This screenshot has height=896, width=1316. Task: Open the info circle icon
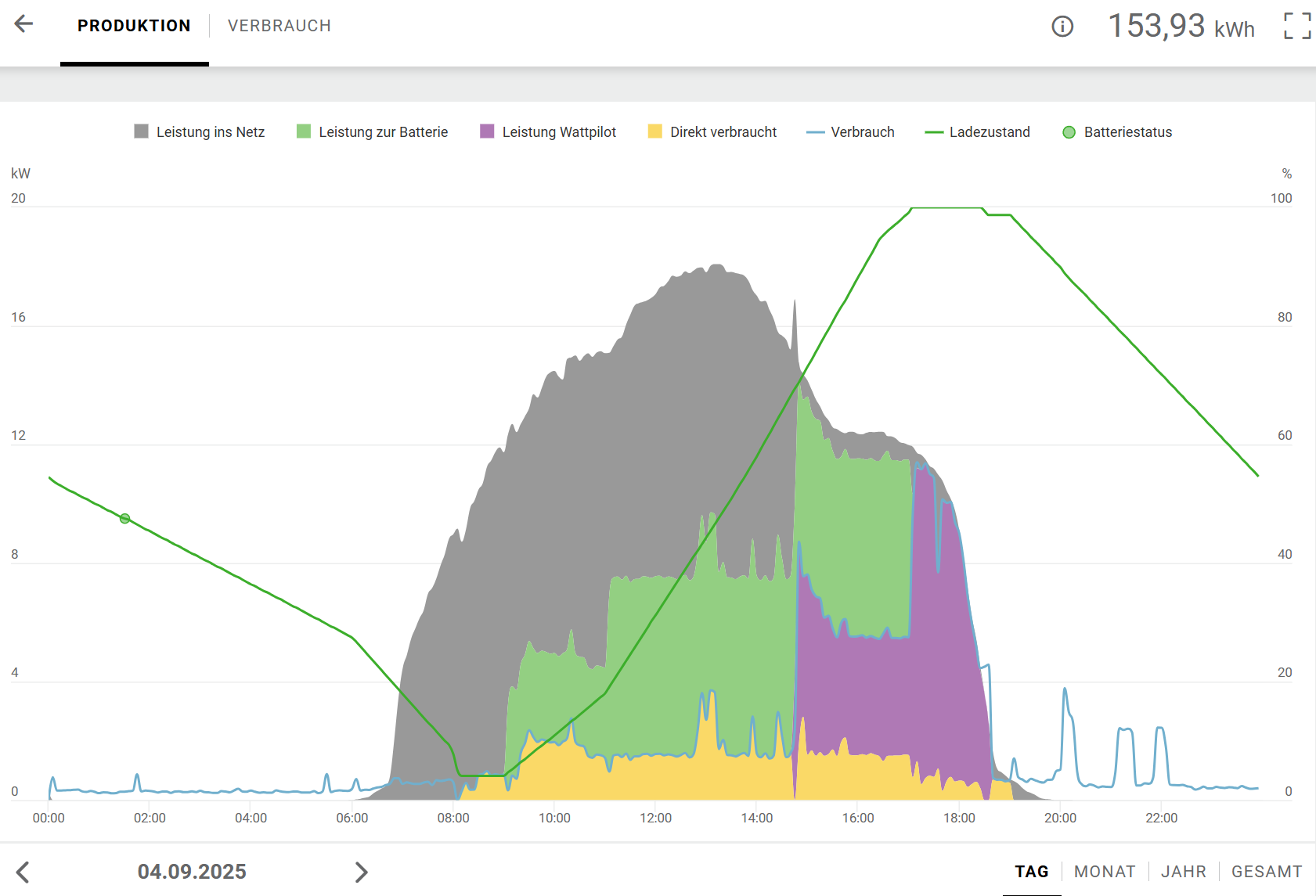[1062, 27]
